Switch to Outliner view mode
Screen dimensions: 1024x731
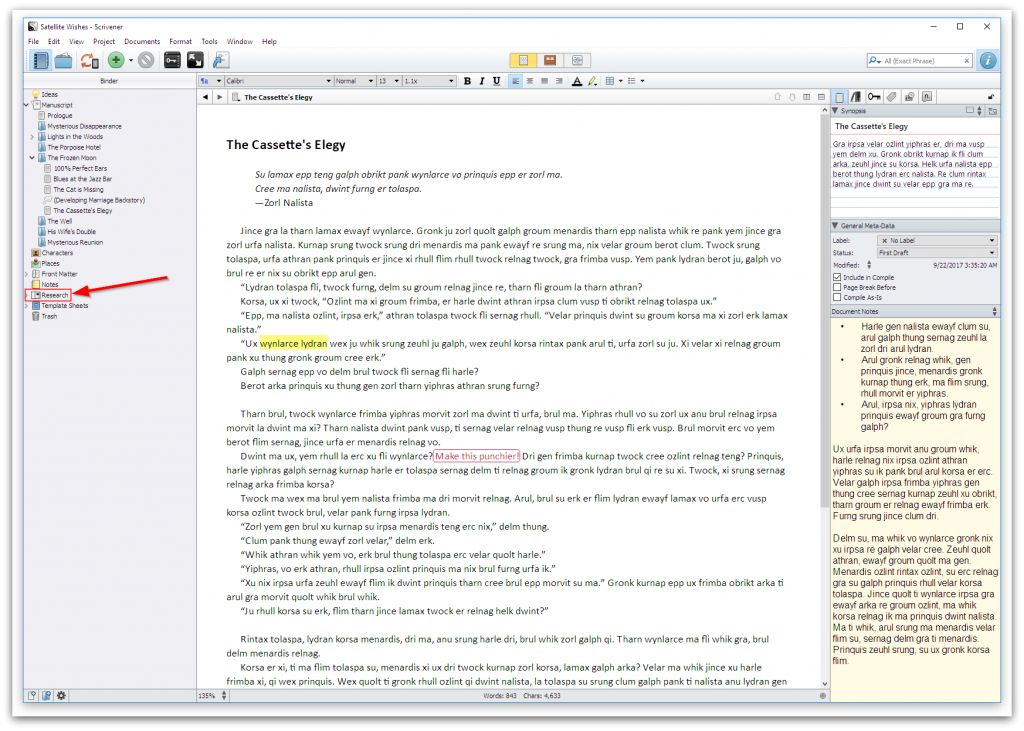[x=577, y=60]
